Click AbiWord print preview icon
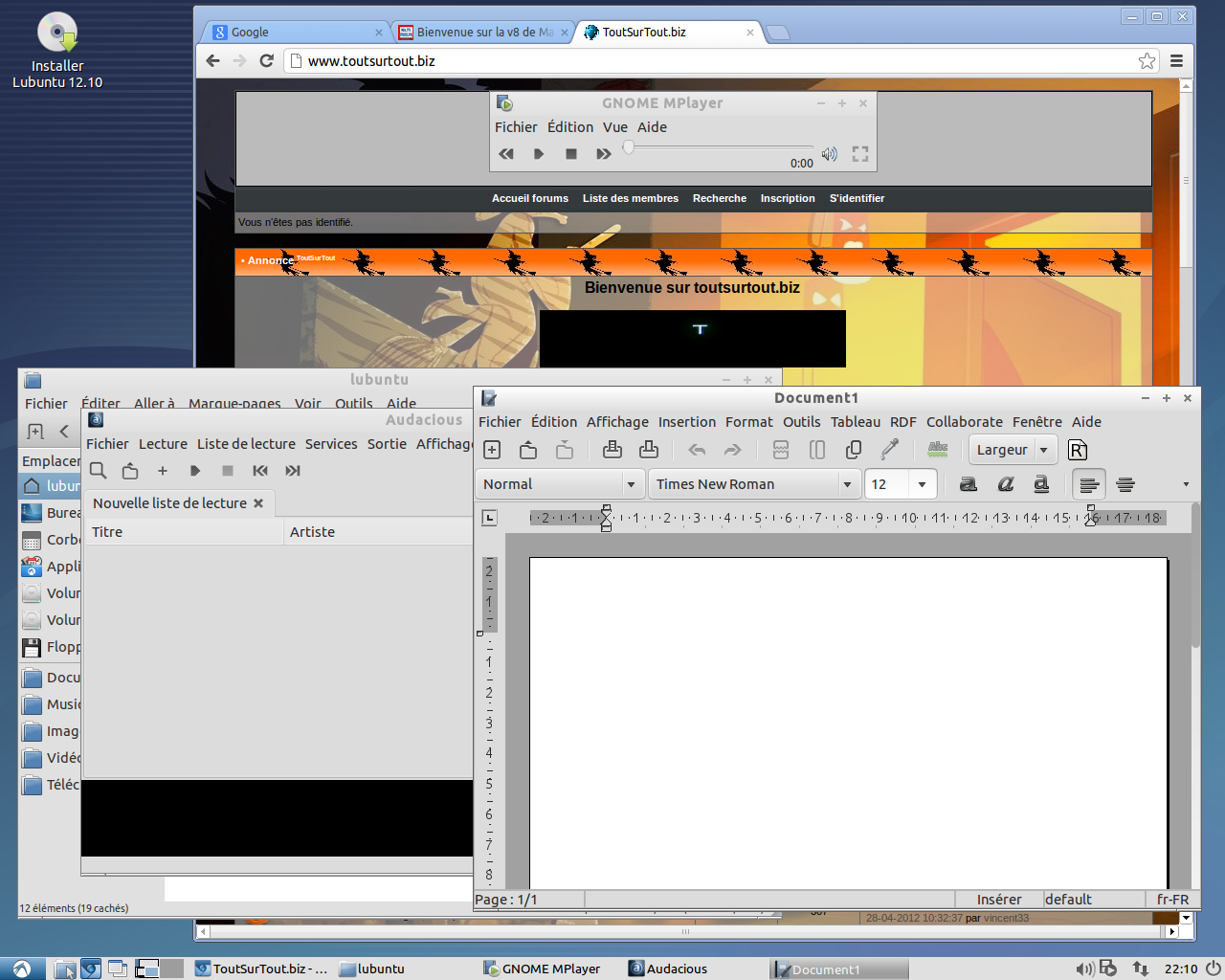Viewport: 1225px width, 980px height. pyautogui.click(x=649, y=450)
